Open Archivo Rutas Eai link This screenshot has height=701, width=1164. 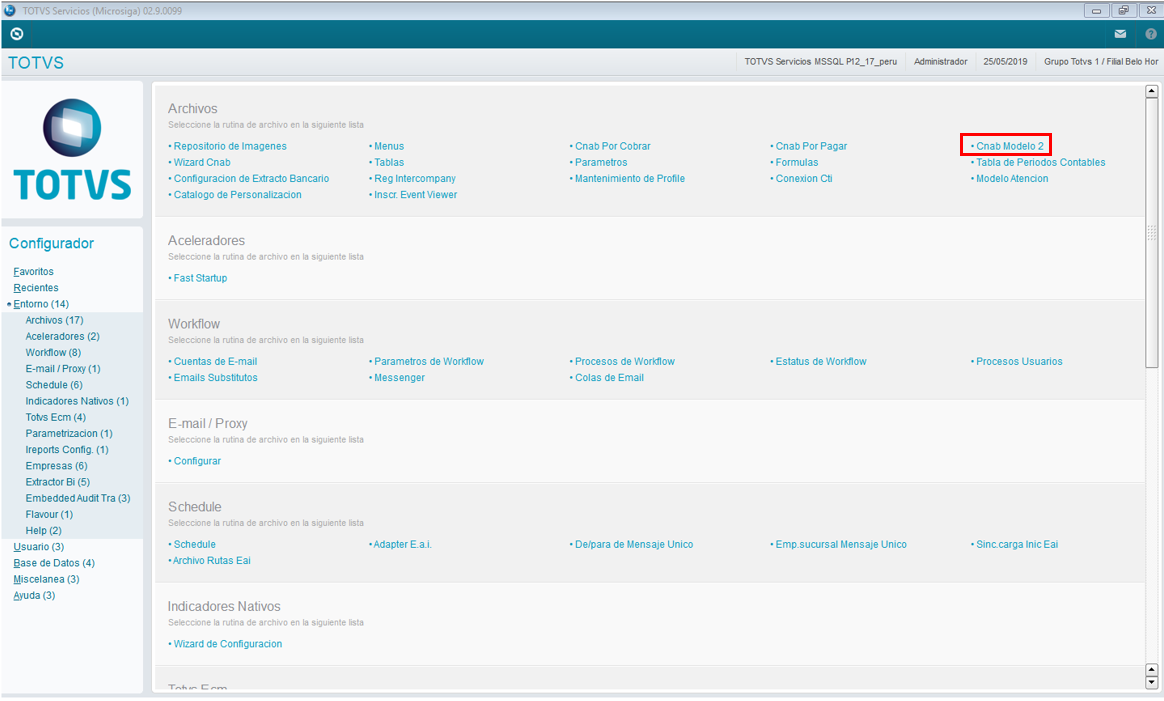tap(212, 561)
